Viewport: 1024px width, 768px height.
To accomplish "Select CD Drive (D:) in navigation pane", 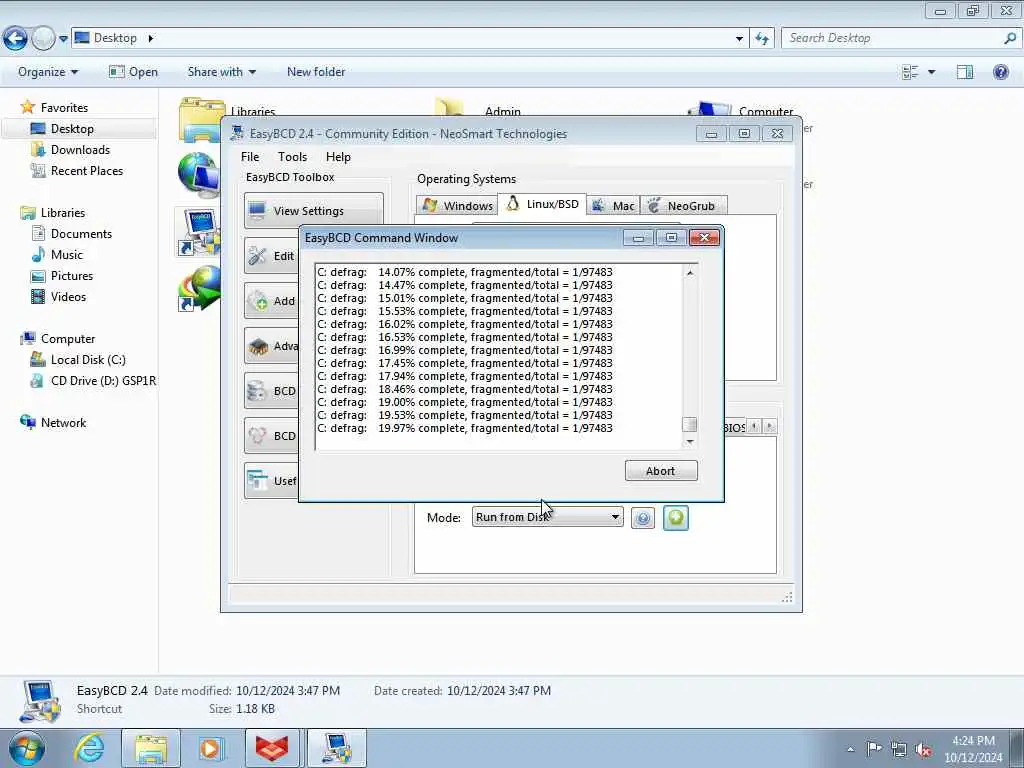I will click(103, 381).
